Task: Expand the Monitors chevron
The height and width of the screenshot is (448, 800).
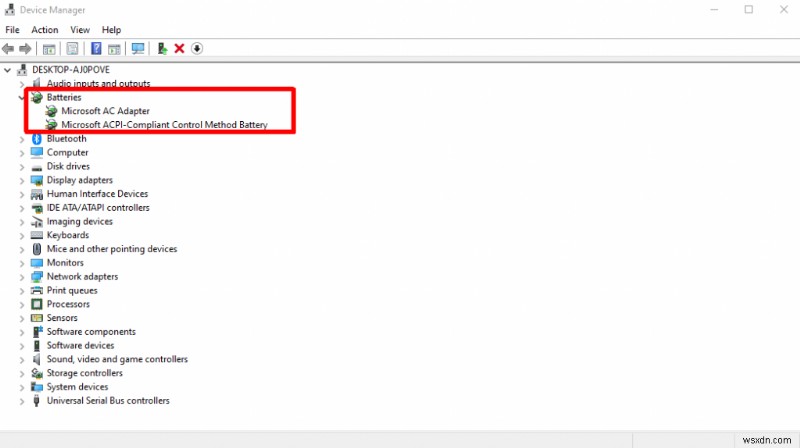Action: pos(22,263)
